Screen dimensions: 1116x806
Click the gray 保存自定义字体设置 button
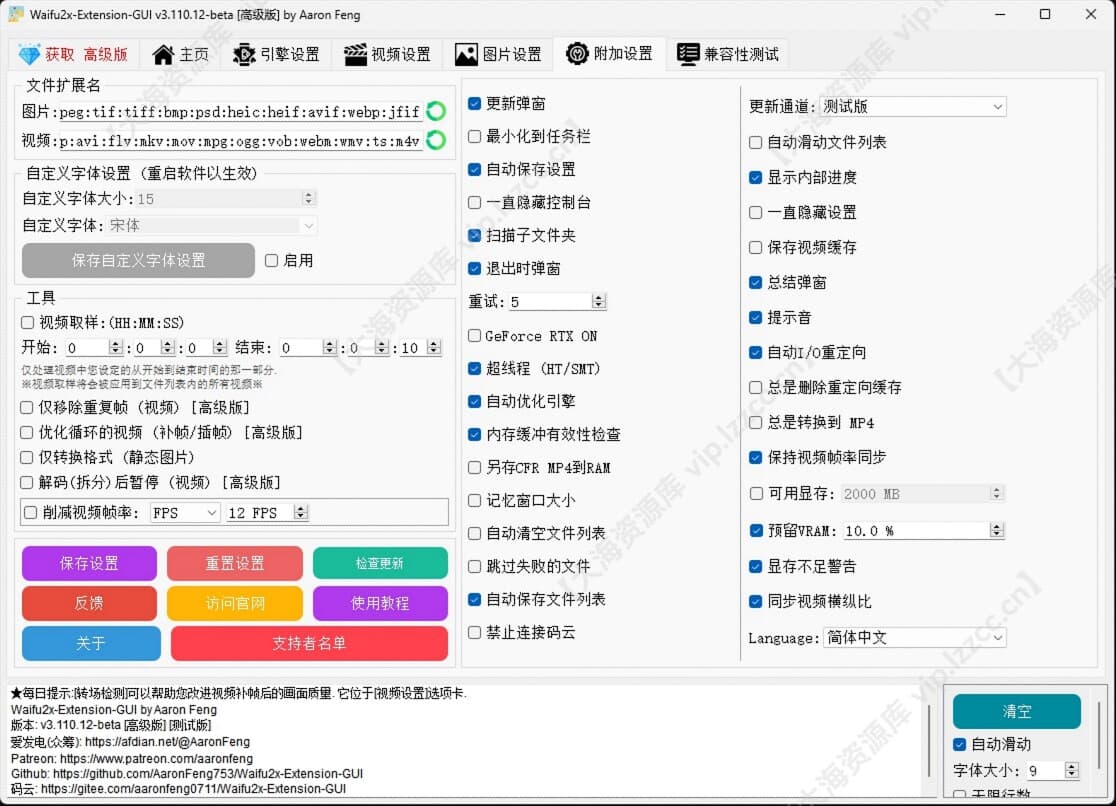[138, 261]
